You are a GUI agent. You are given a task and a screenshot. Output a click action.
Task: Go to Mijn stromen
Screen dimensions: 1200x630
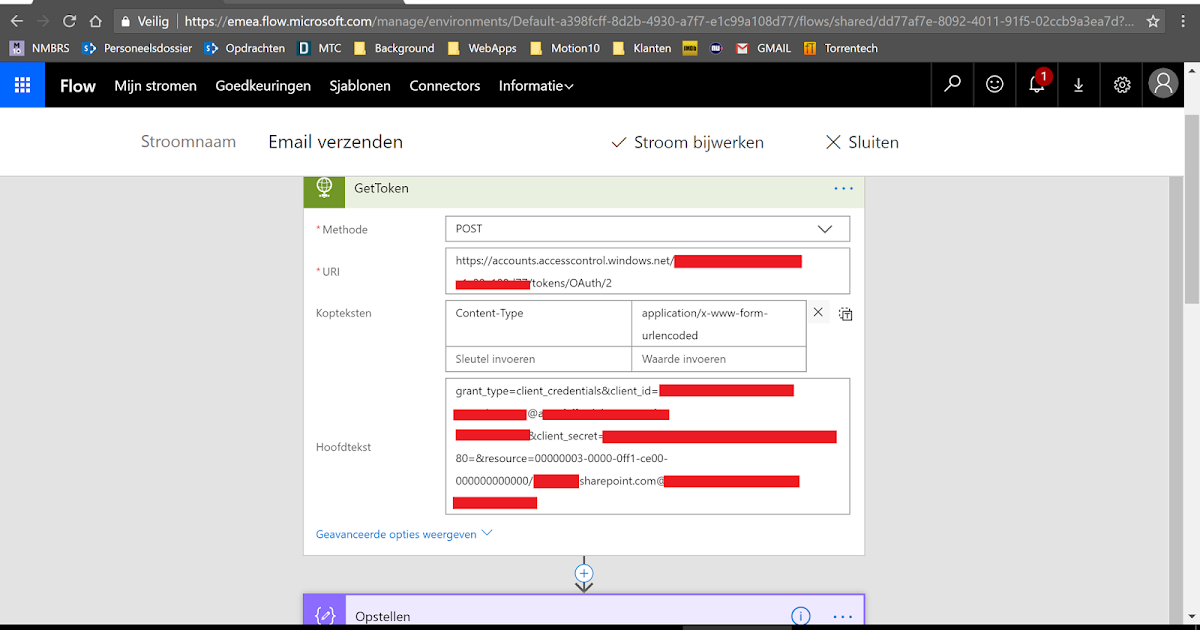pyautogui.click(x=155, y=86)
